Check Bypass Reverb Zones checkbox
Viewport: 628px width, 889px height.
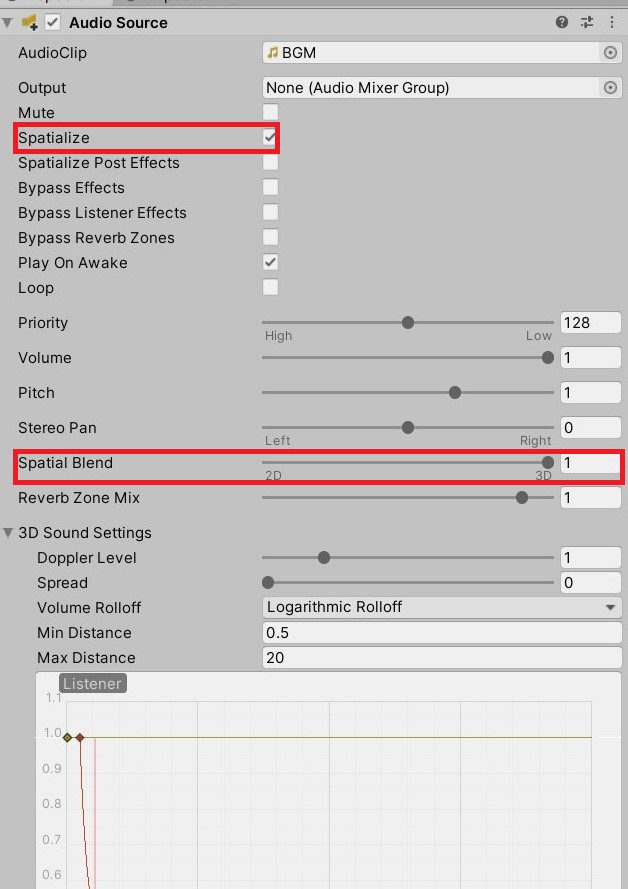click(x=270, y=237)
